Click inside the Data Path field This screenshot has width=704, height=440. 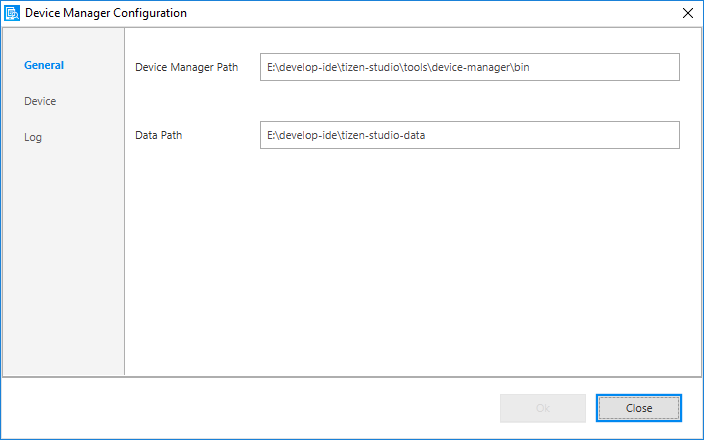click(469, 135)
